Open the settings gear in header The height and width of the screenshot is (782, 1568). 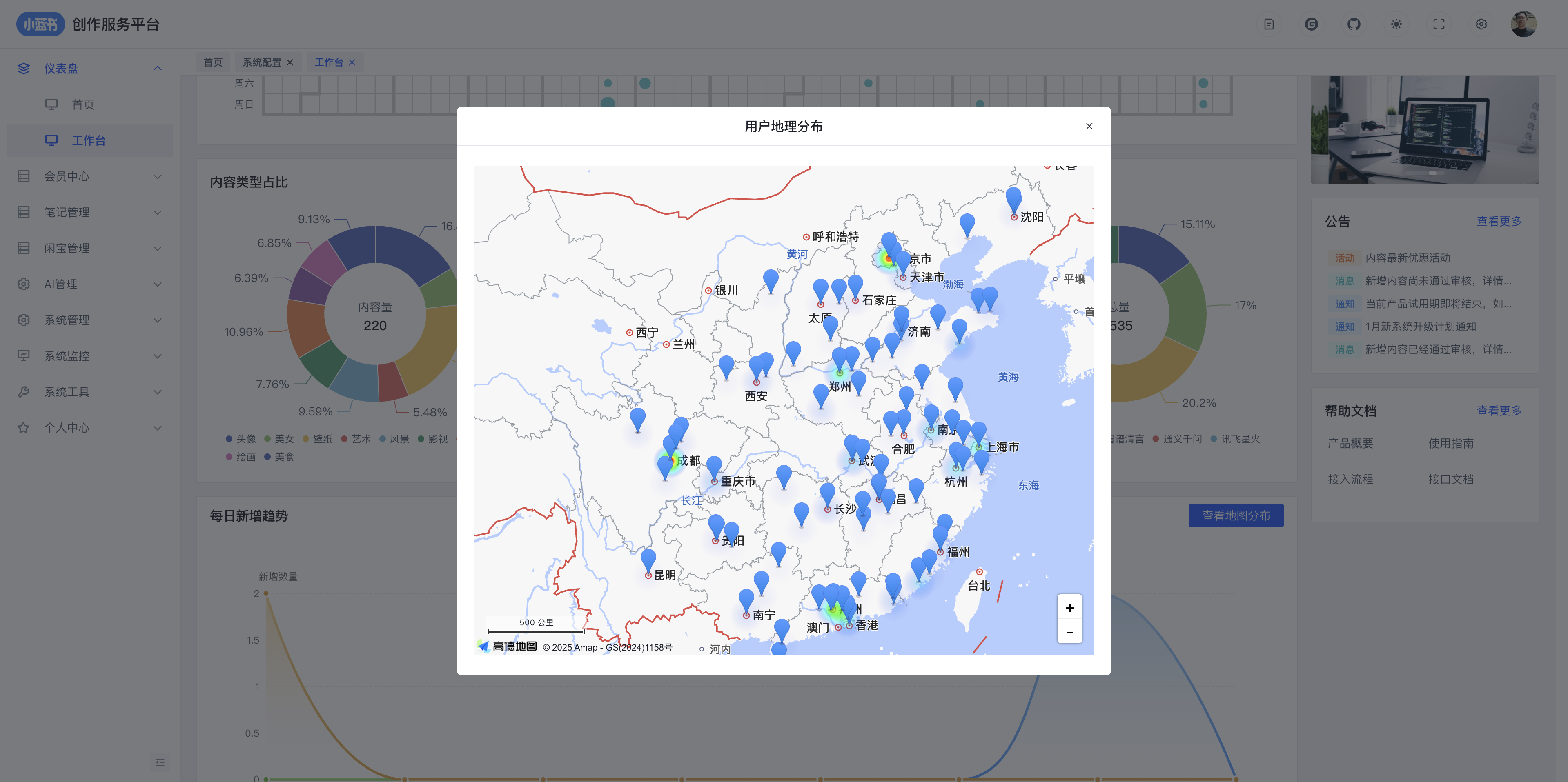(1481, 24)
